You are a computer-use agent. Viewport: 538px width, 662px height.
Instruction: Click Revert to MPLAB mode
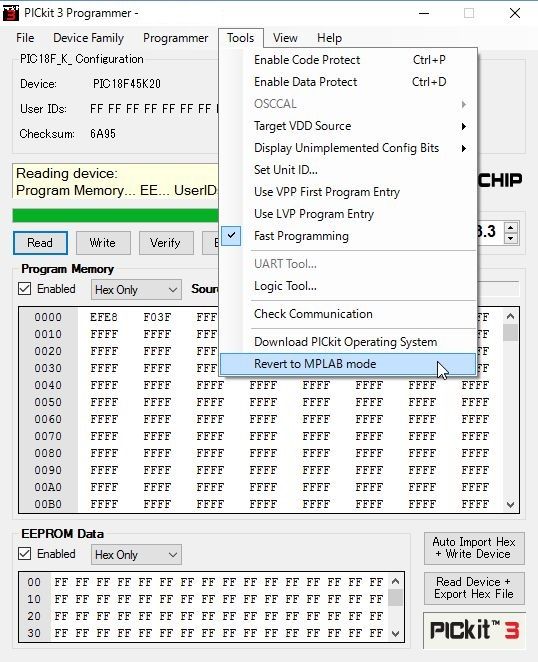[348, 364]
